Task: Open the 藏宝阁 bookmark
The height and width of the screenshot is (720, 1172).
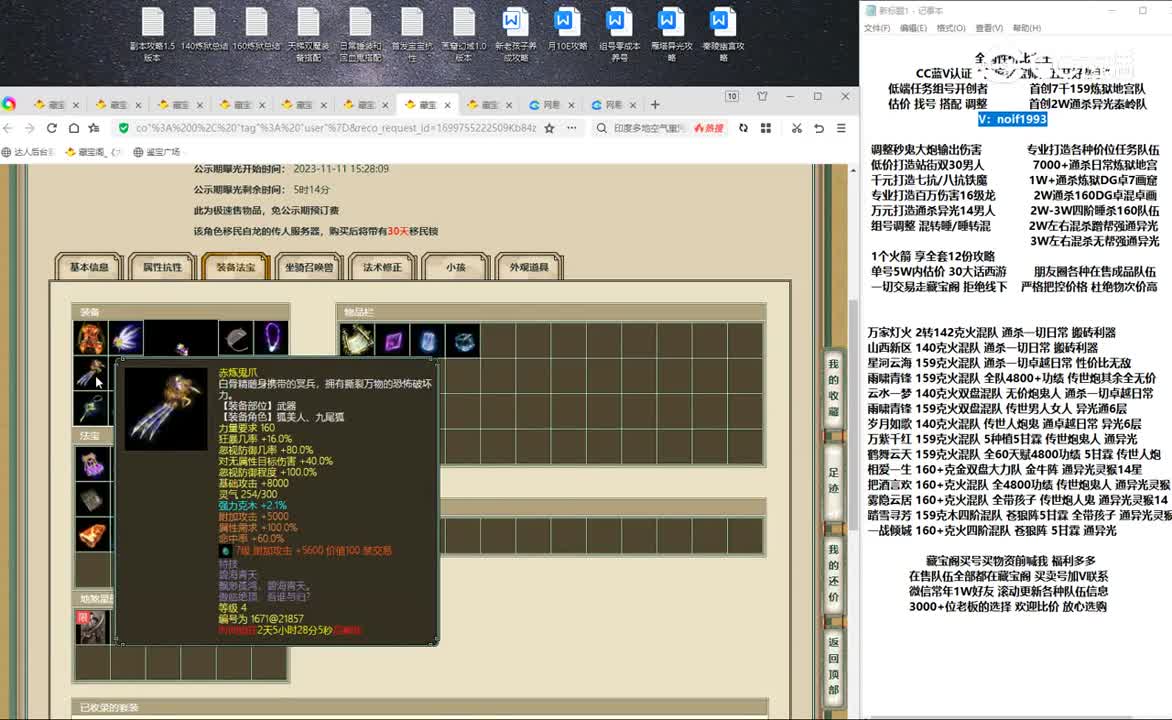Action: (x=93, y=152)
